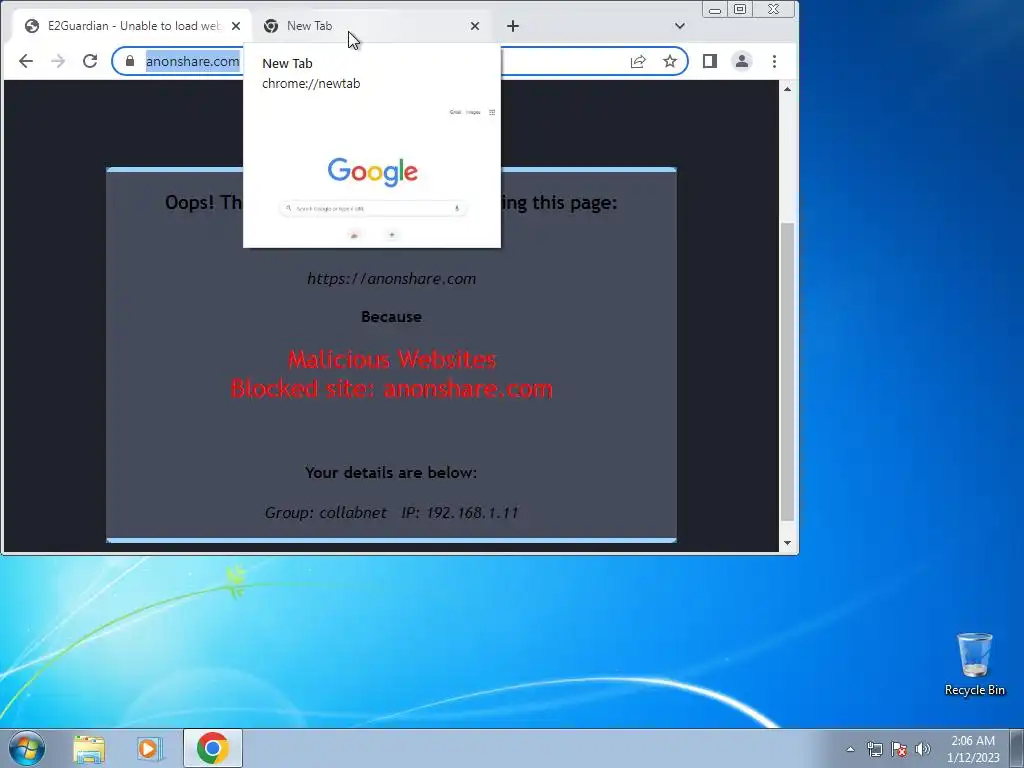The width and height of the screenshot is (1024, 768).
Task: Click the Show desktop button
Action: (x=1017, y=749)
